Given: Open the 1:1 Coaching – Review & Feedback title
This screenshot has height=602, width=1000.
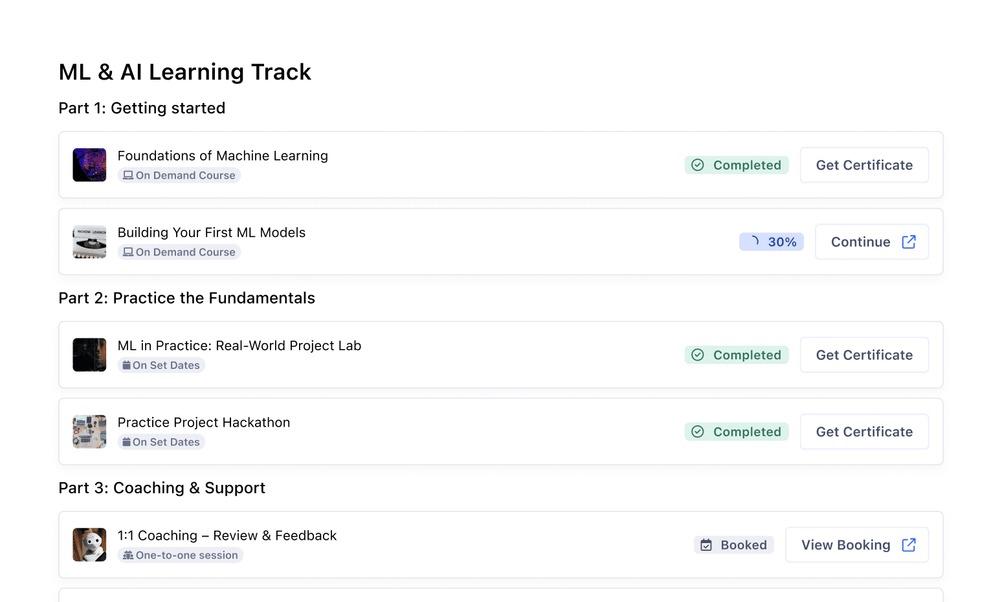Looking at the screenshot, I should pyautogui.click(x=227, y=536).
